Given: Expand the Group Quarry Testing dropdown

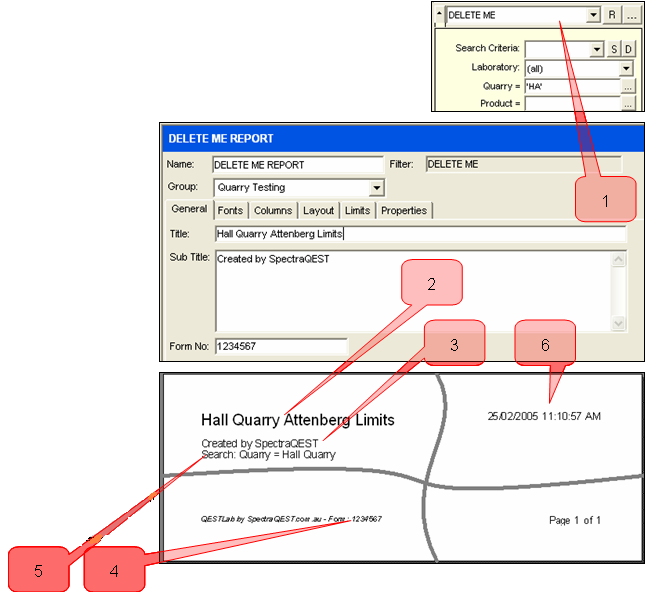Looking at the screenshot, I should click(x=376, y=187).
